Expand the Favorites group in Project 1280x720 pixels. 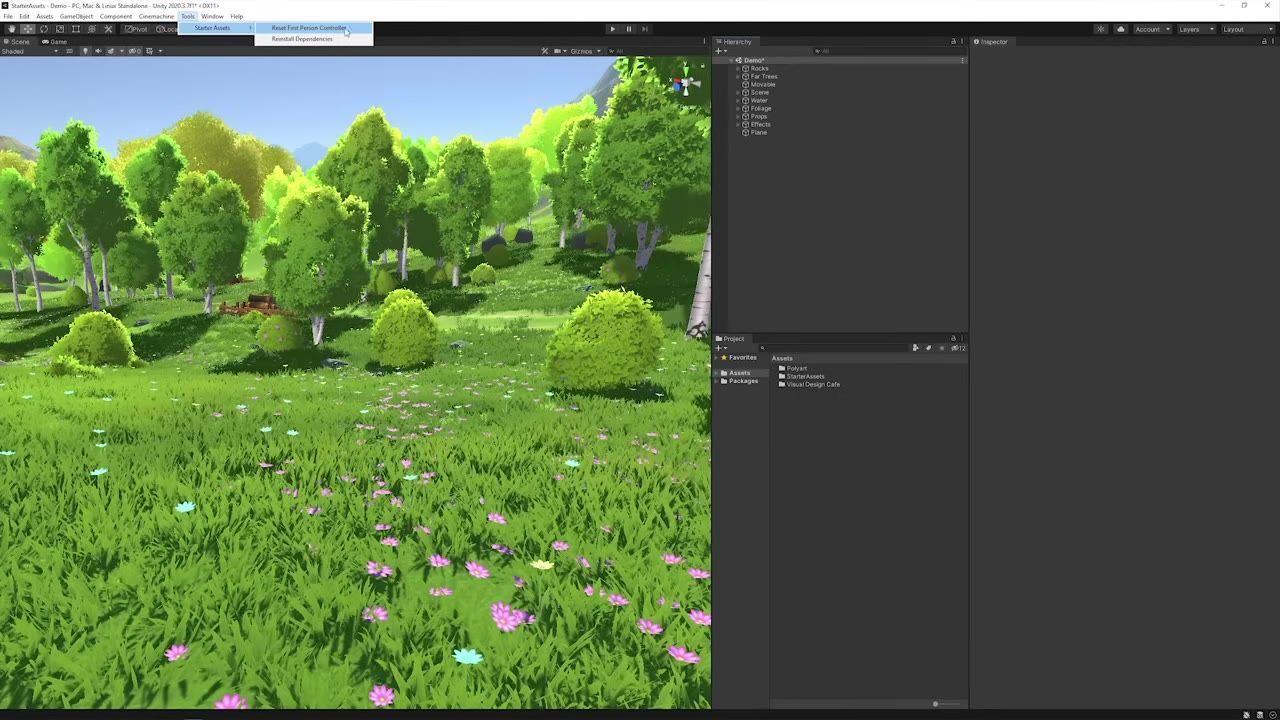(x=717, y=358)
